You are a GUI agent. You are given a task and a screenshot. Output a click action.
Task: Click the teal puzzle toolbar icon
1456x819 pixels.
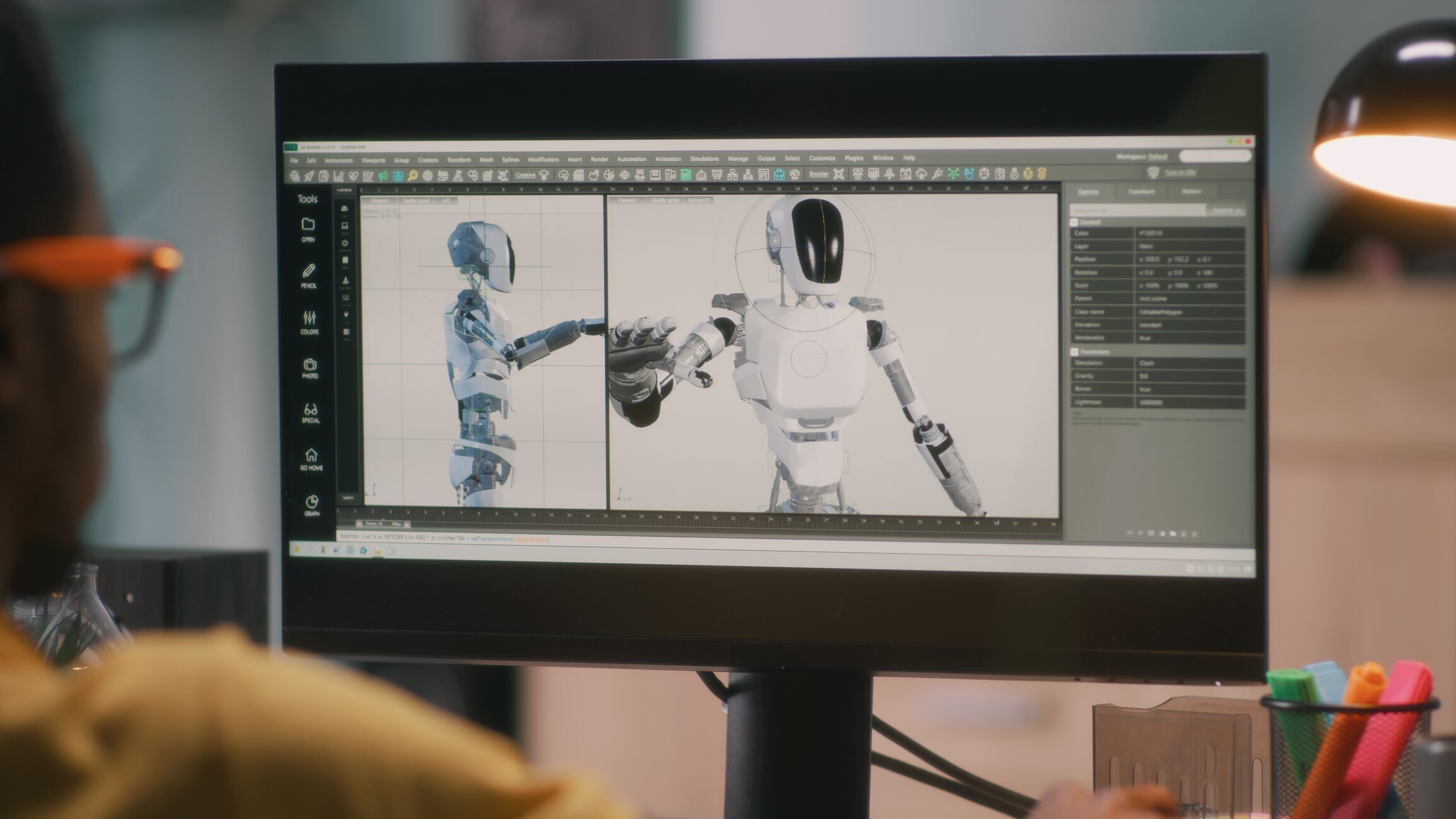[398, 176]
